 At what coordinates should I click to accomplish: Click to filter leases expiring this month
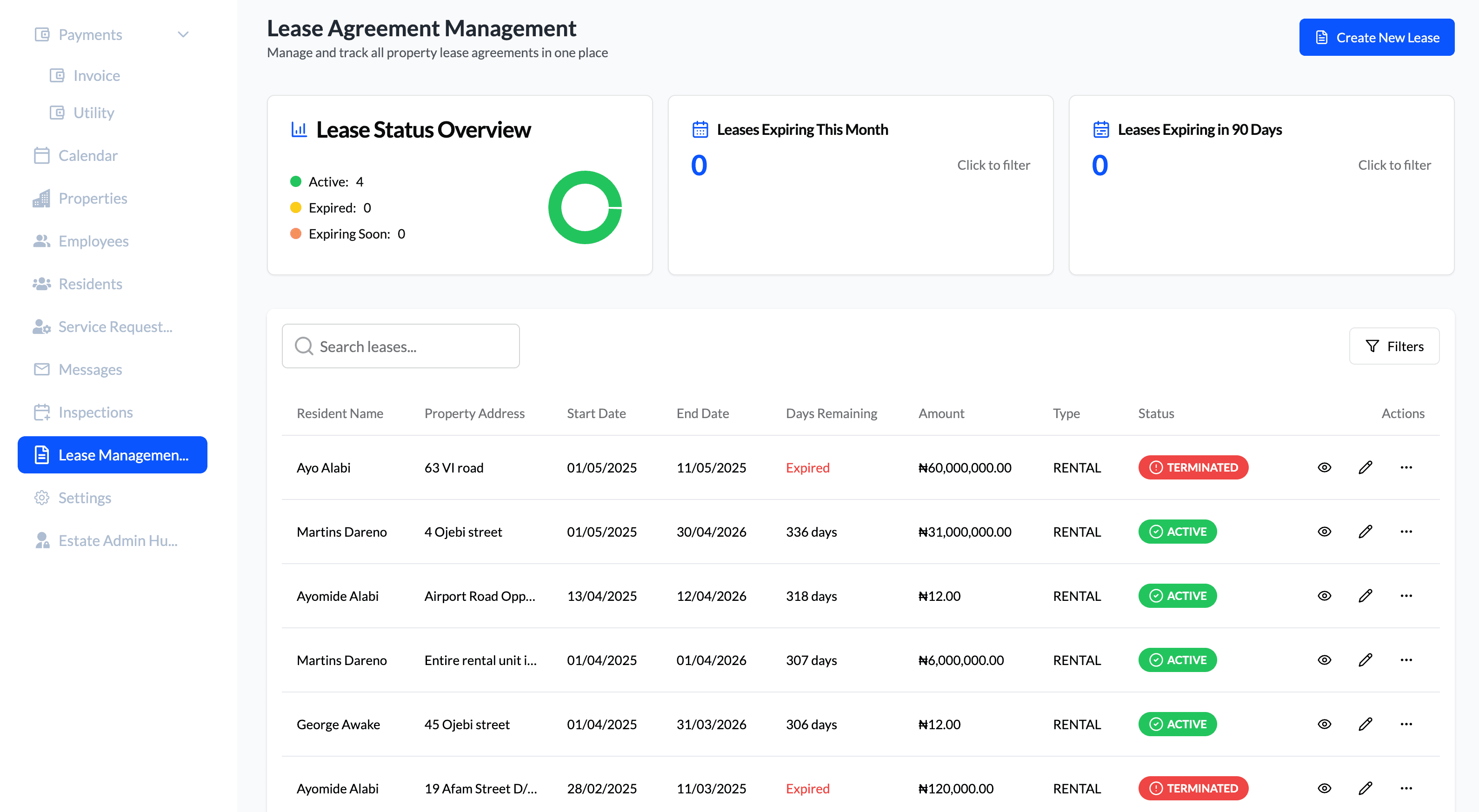[x=993, y=165]
